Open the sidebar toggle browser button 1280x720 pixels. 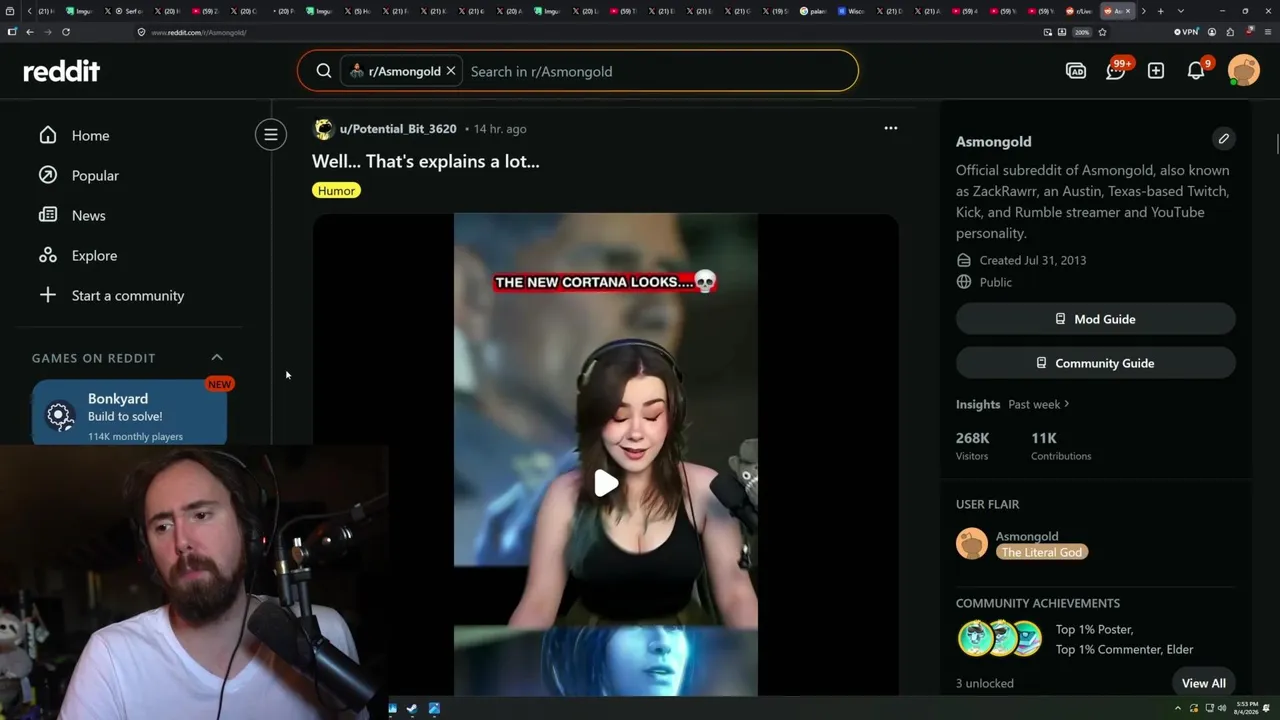click(x=12, y=32)
